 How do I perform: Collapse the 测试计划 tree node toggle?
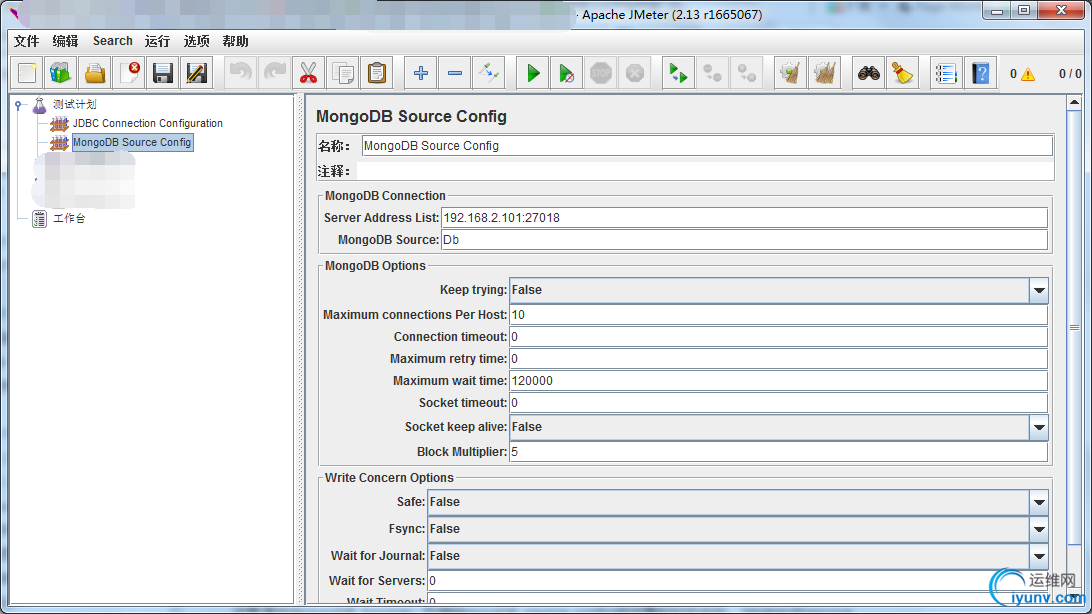coord(19,105)
